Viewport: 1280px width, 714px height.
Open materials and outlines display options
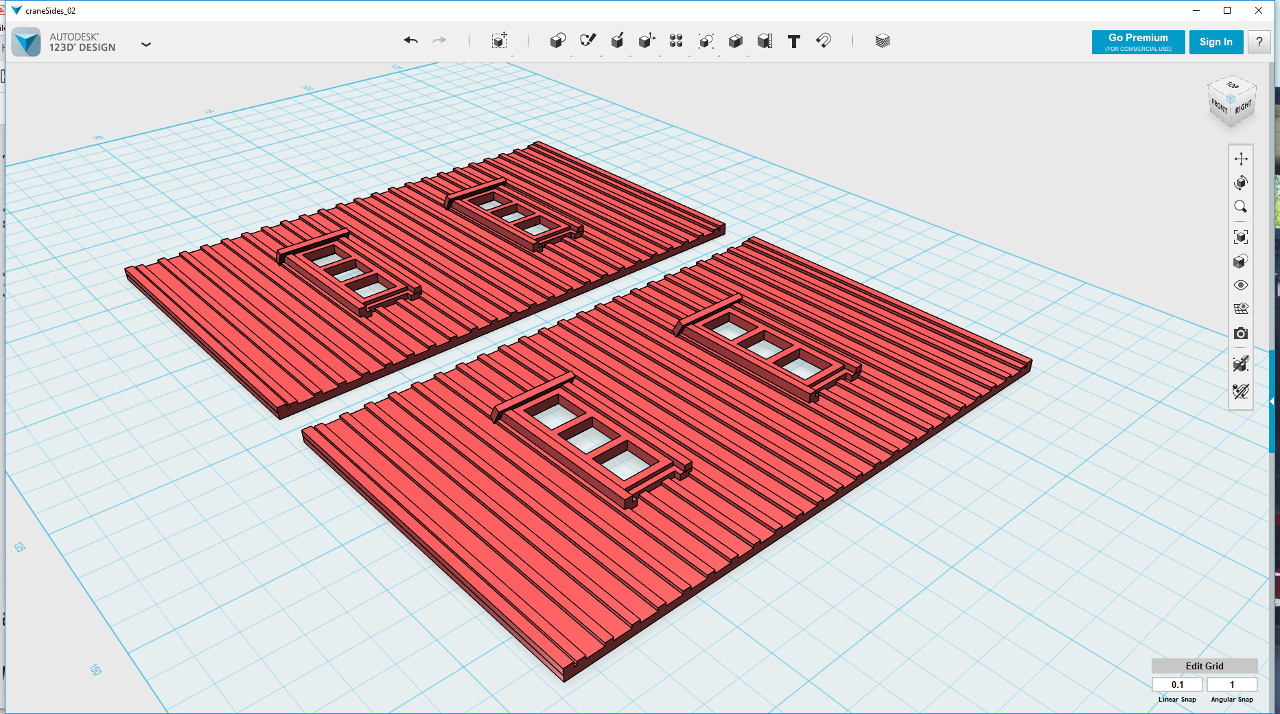tap(1241, 261)
